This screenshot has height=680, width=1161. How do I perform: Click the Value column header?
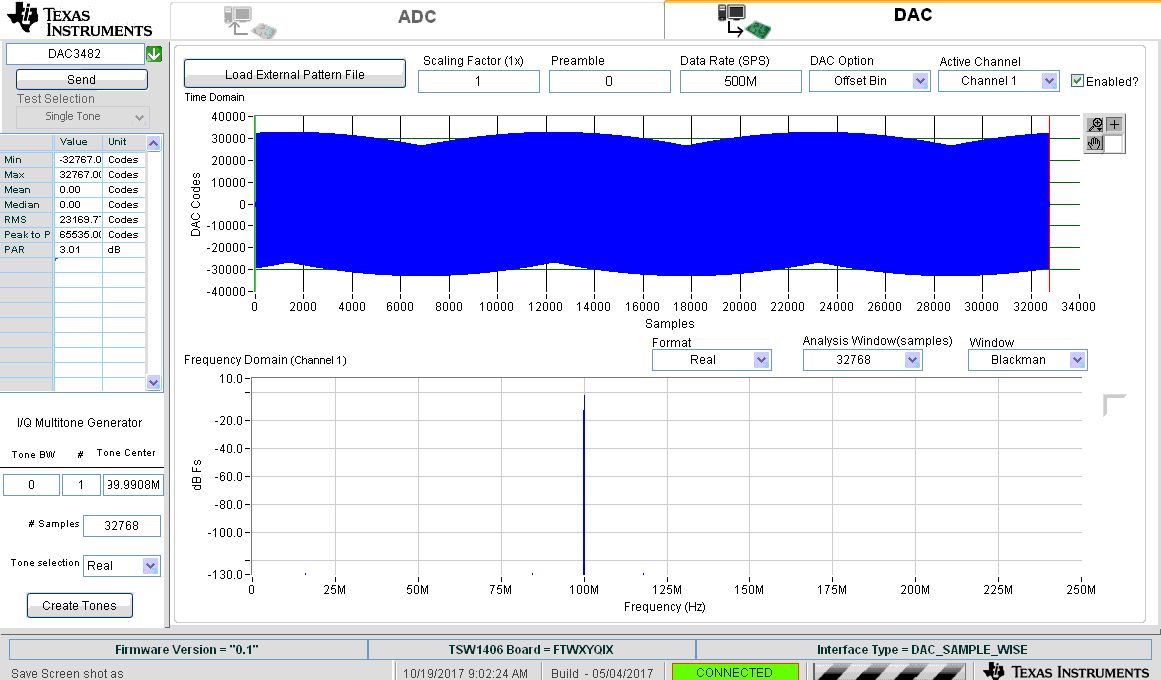pos(78,141)
